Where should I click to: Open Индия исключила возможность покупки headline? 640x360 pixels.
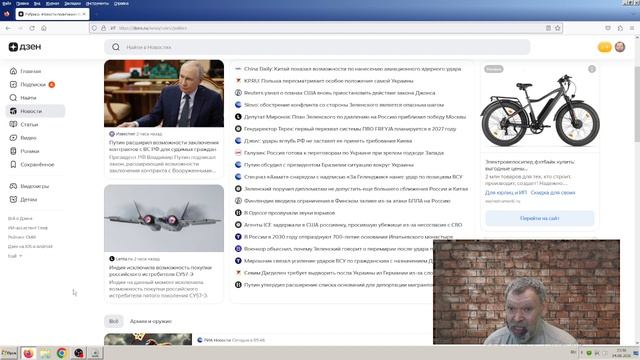160,271
